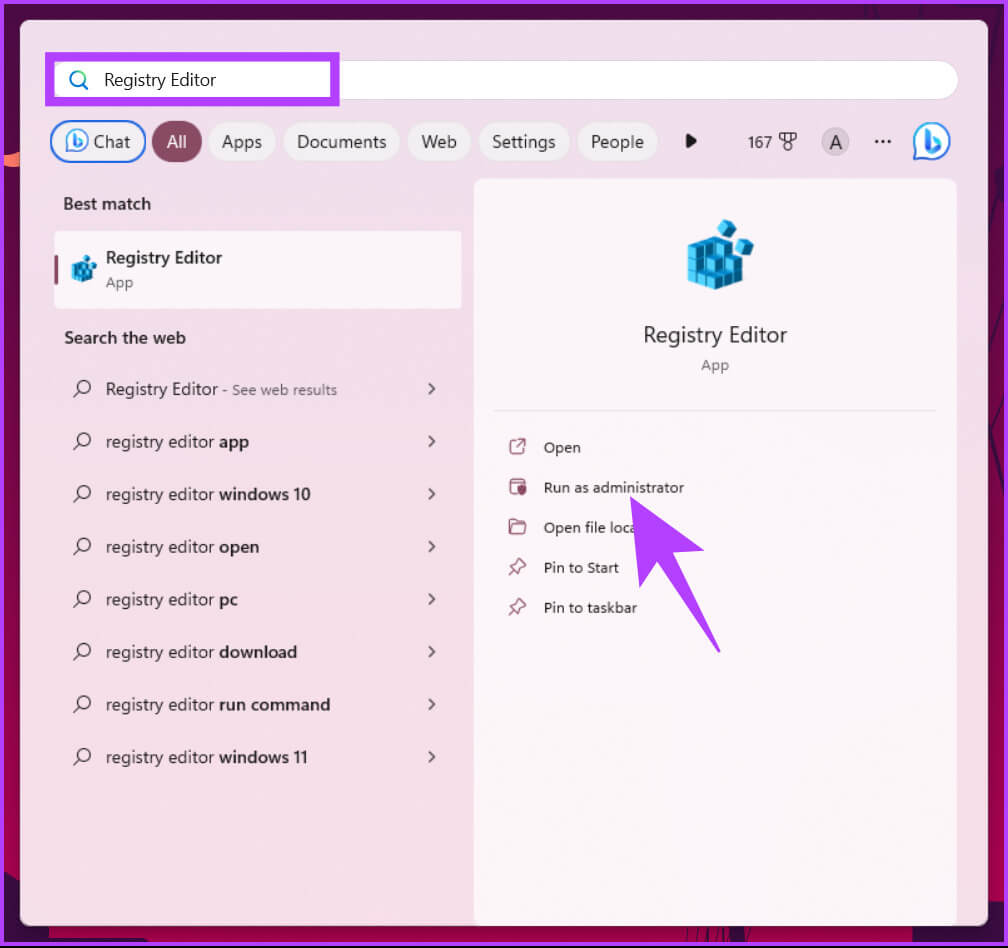The image size is (1008, 948).
Task: Click the search magnifier icon in search box
Action: tap(78, 80)
